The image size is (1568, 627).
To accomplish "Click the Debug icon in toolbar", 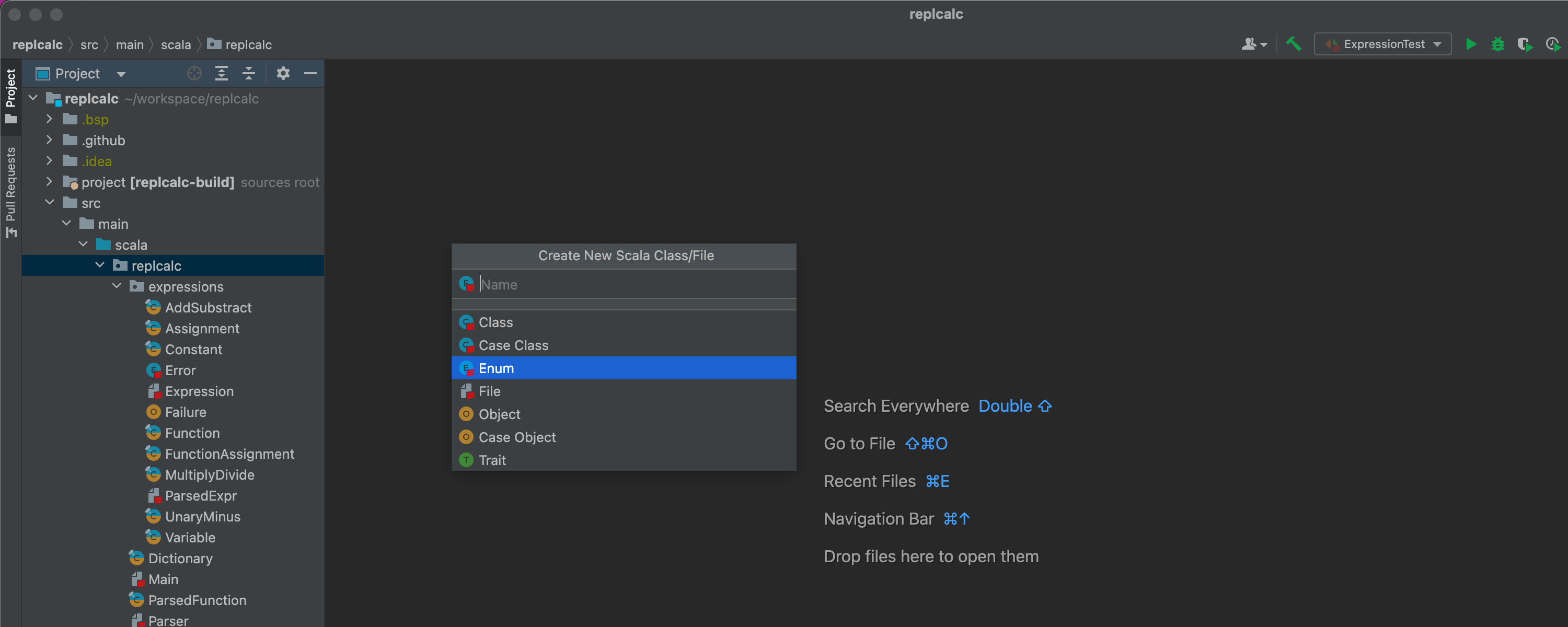I will (x=1497, y=44).
